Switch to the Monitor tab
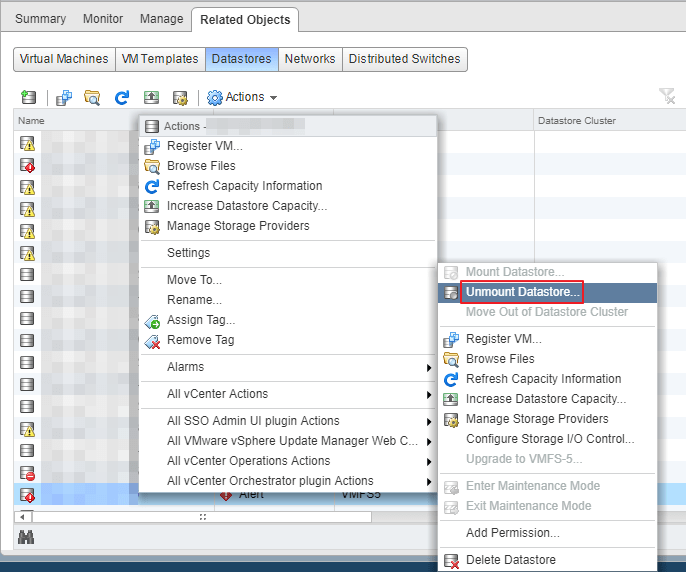 point(103,19)
